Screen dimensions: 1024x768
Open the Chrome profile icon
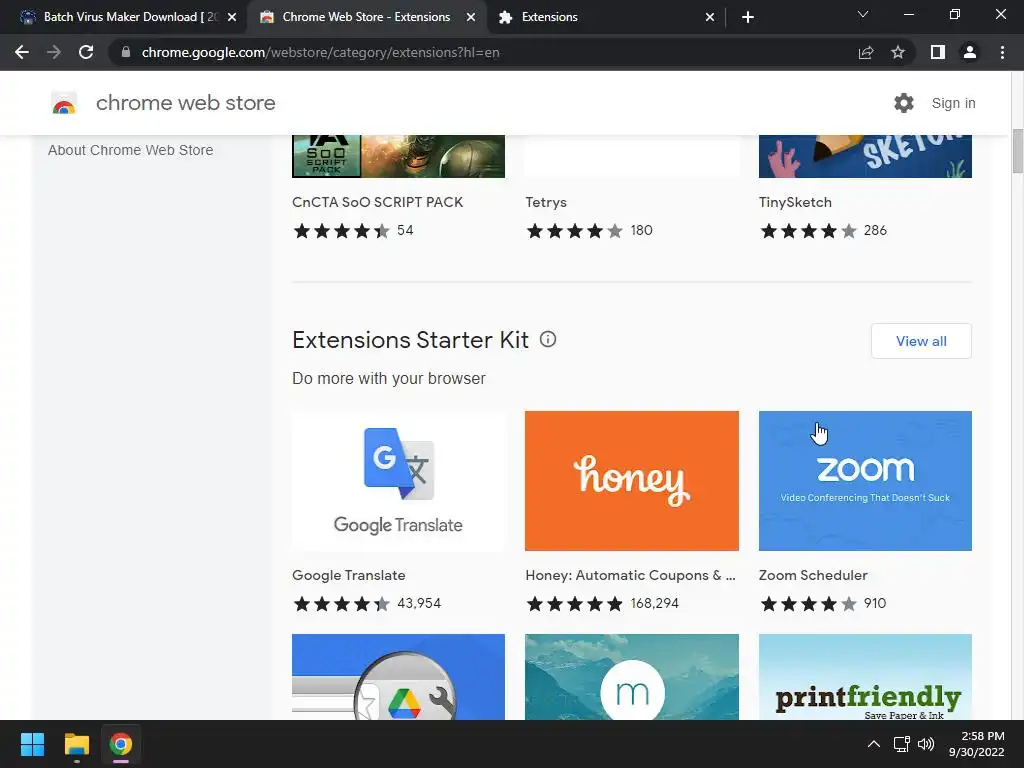970,52
